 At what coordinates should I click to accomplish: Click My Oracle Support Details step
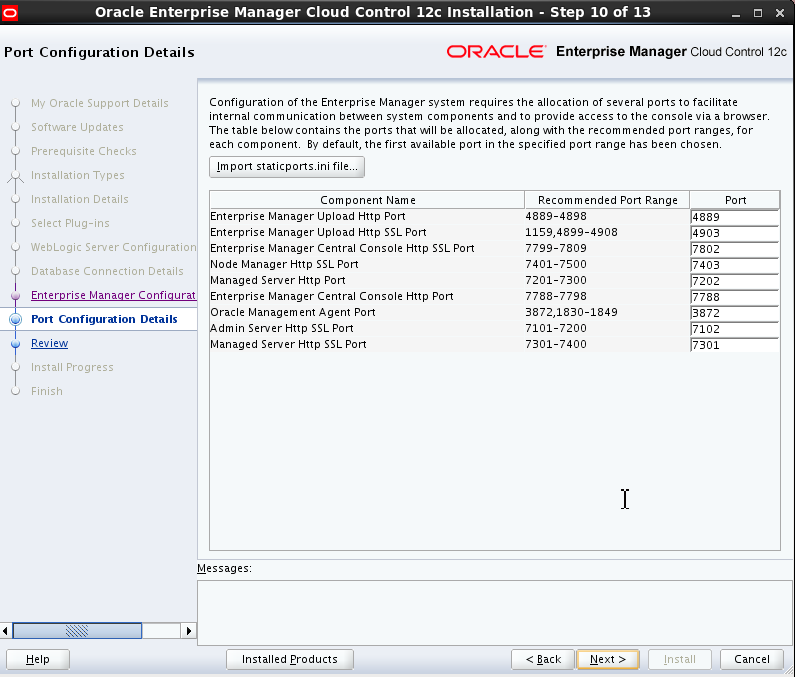click(99, 103)
